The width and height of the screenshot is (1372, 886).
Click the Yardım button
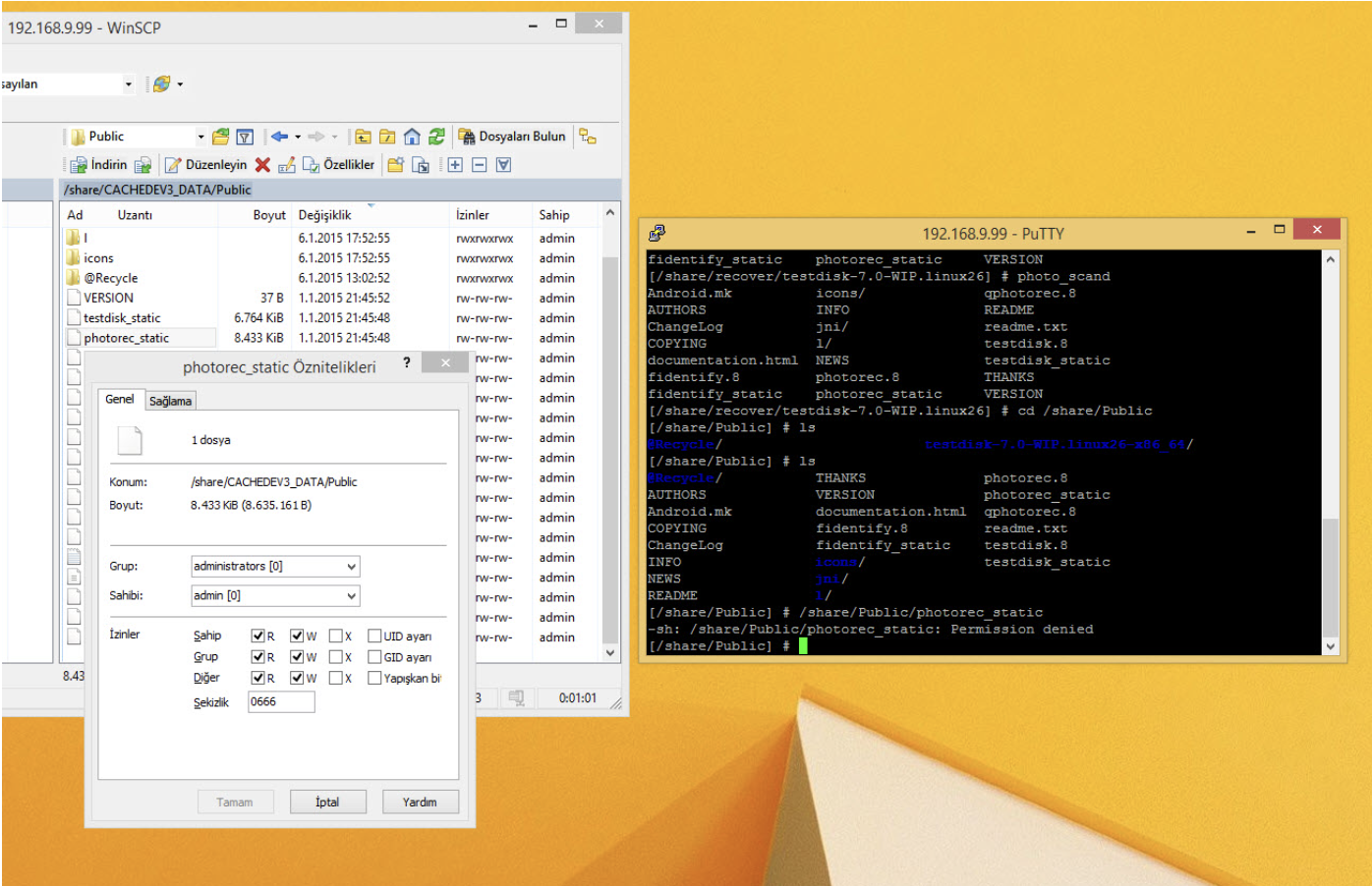pyautogui.click(x=420, y=803)
